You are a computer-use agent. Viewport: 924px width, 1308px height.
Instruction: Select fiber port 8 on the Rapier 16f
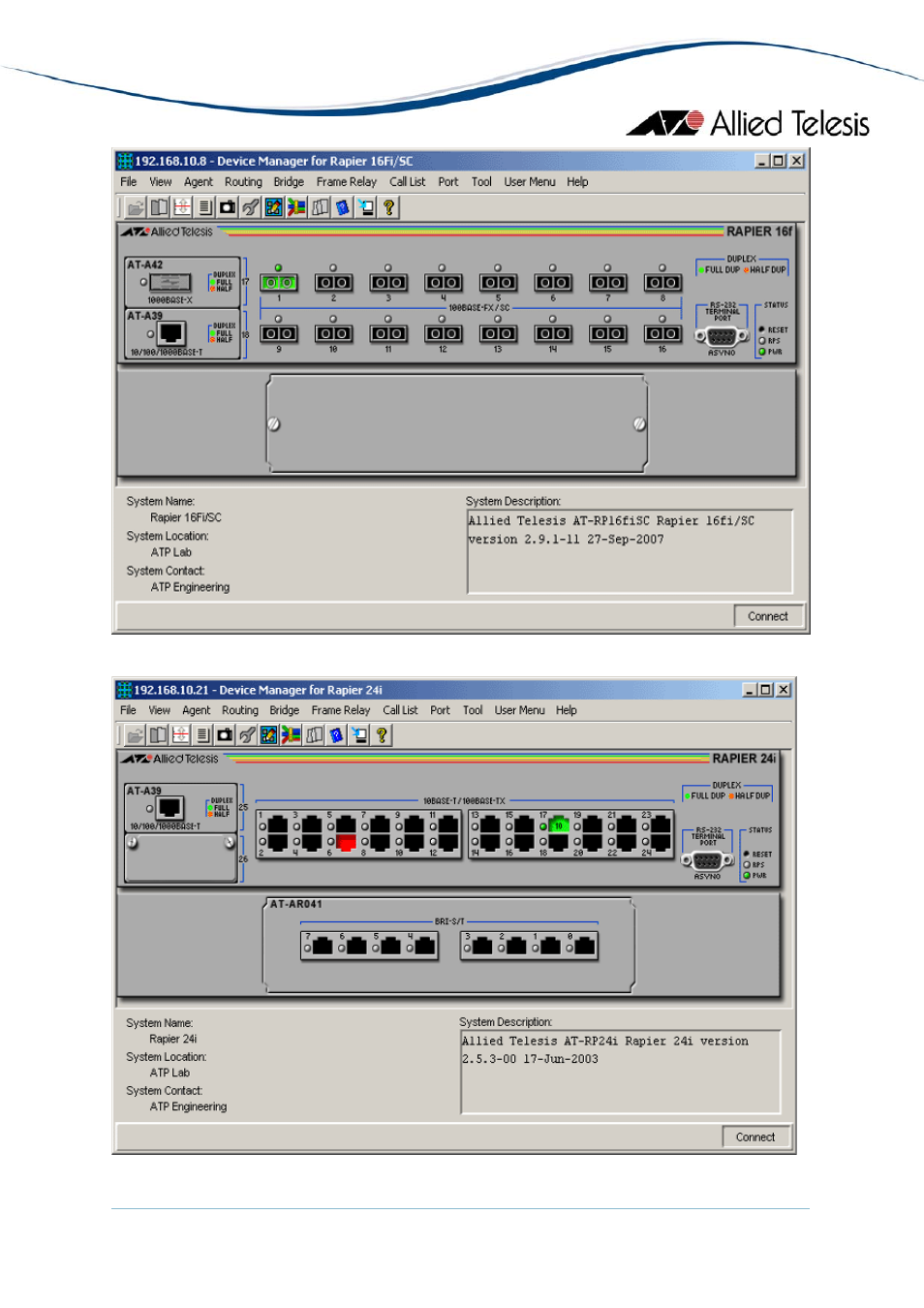click(x=662, y=283)
